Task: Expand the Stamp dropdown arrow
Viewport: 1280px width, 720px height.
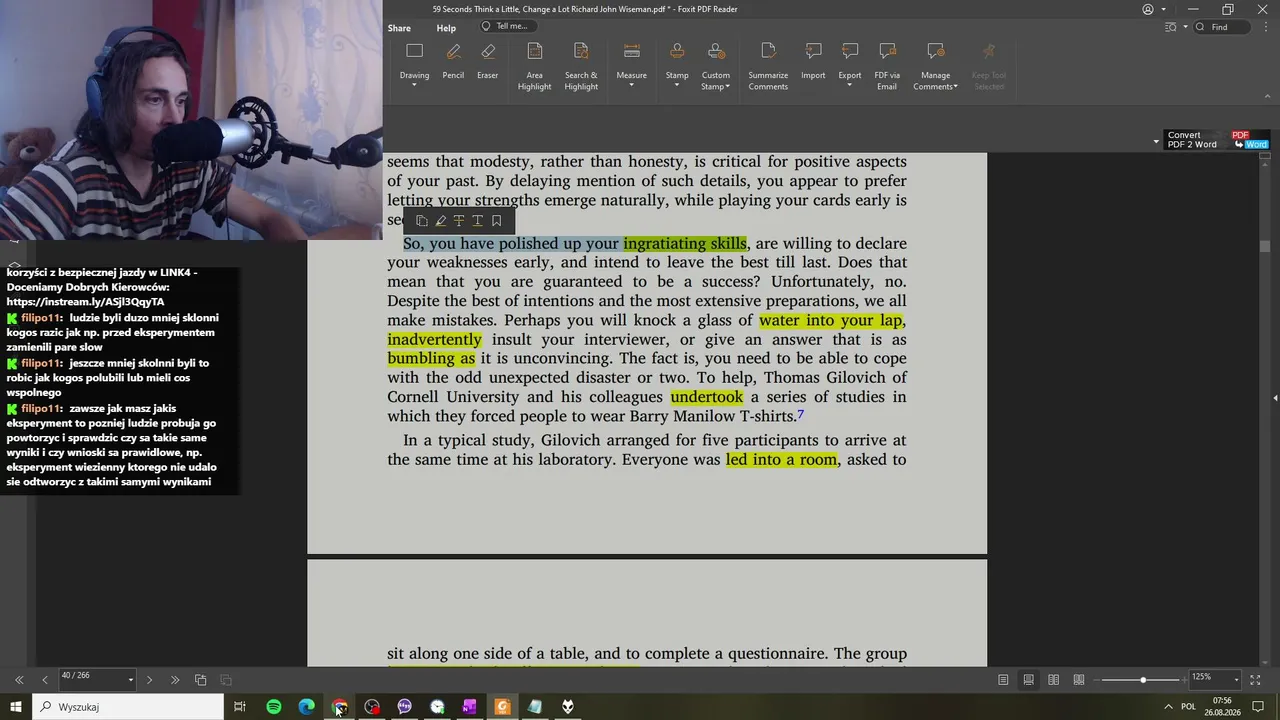Action: tap(677, 85)
